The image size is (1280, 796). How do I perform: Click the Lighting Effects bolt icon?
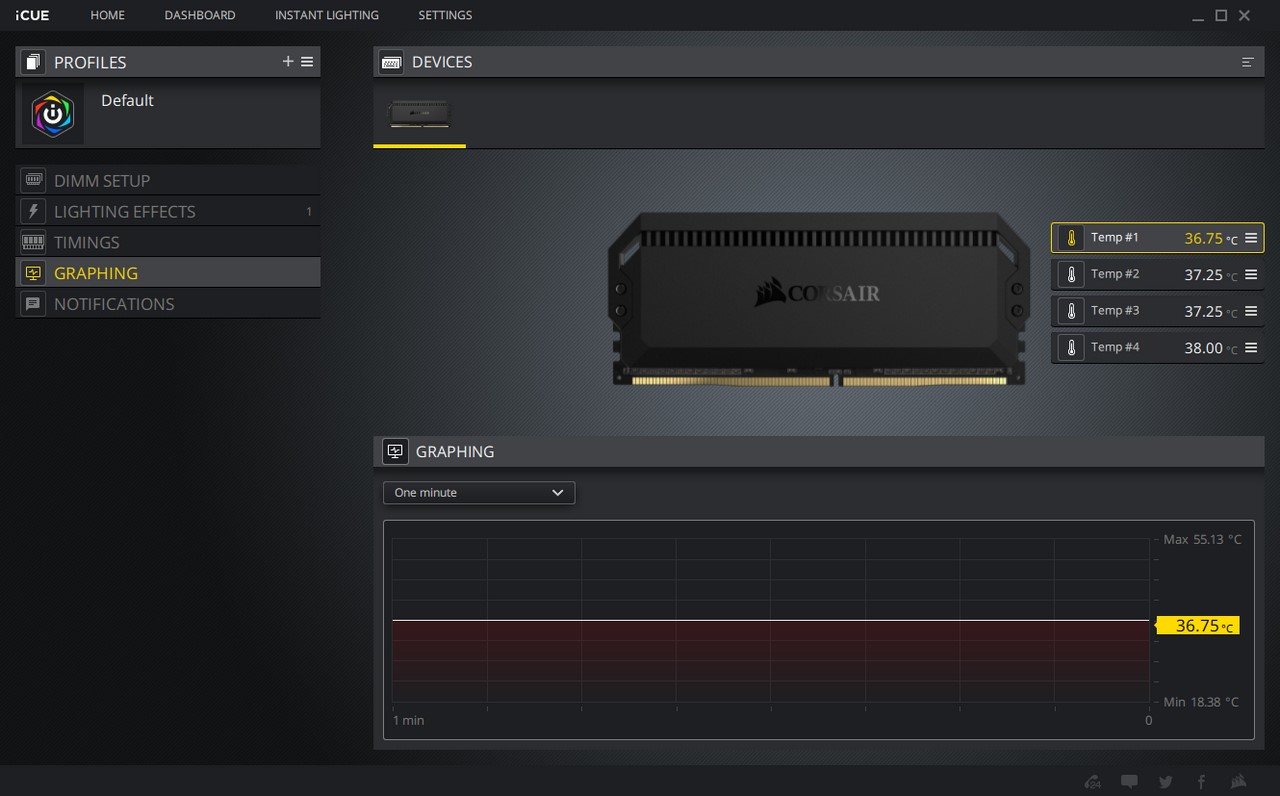pyautogui.click(x=33, y=212)
